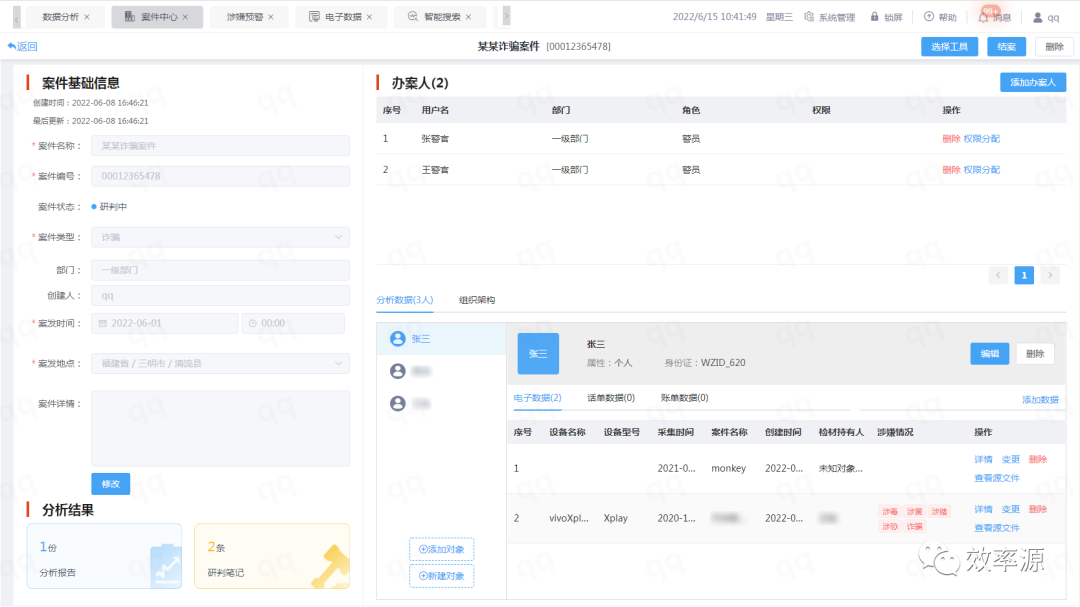Open the 案发时间 date picker
Image resolution: width=1080 pixels, height=607 pixels.
click(x=165, y=323)
